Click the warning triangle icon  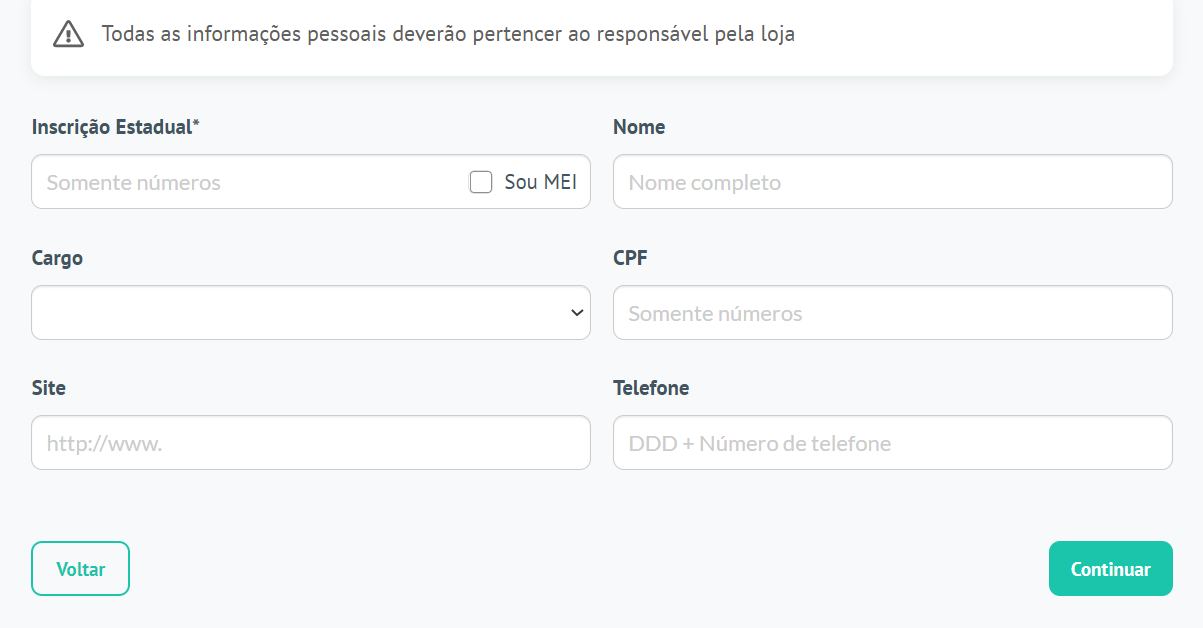click(68, 34)
